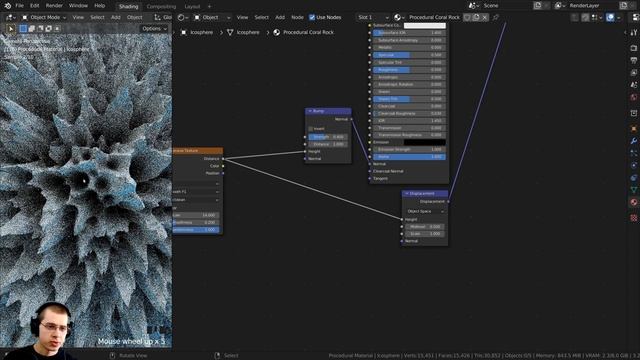Click the Icosphere object breadcrumb
The height and width of the screenshot is (360, 640).
click(x=197, y=32)
